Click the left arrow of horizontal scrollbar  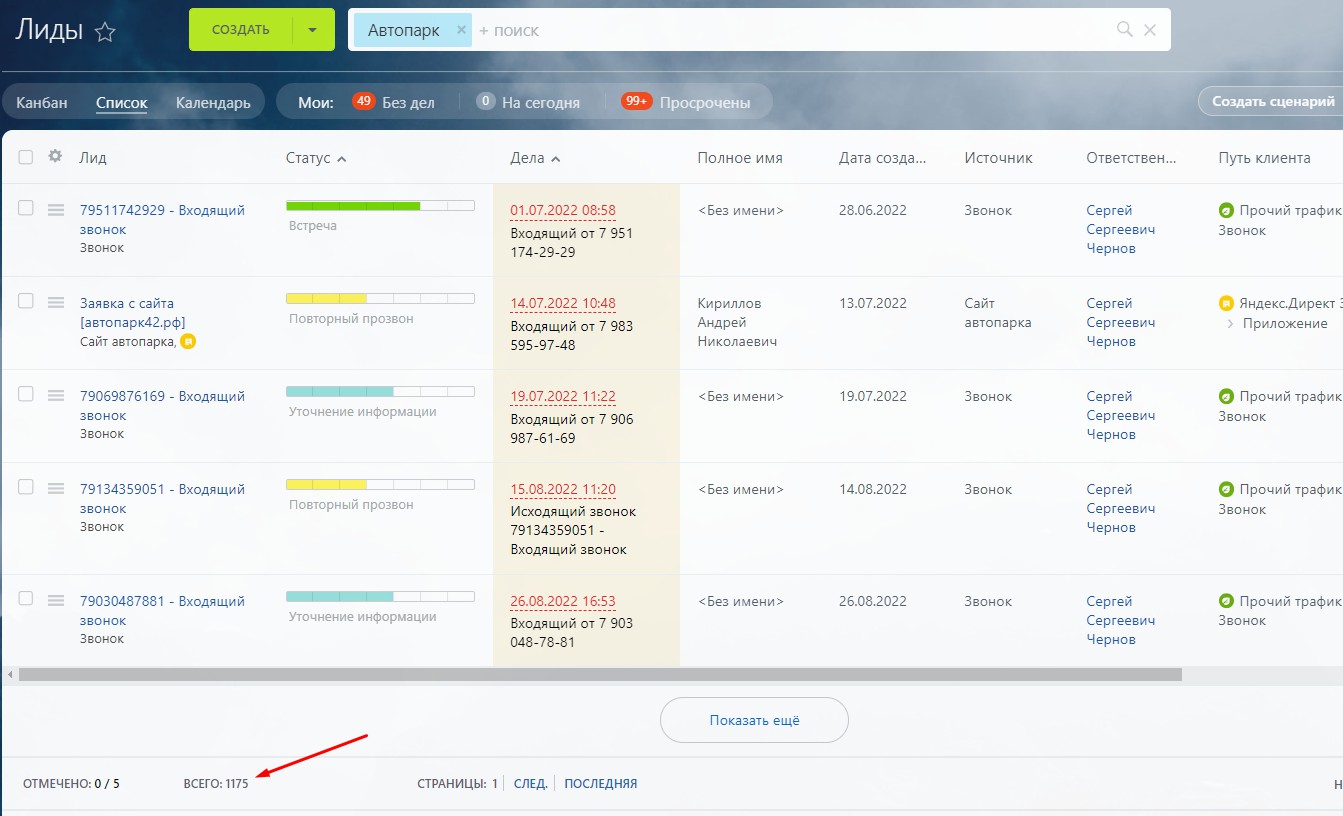click(10, 675)
